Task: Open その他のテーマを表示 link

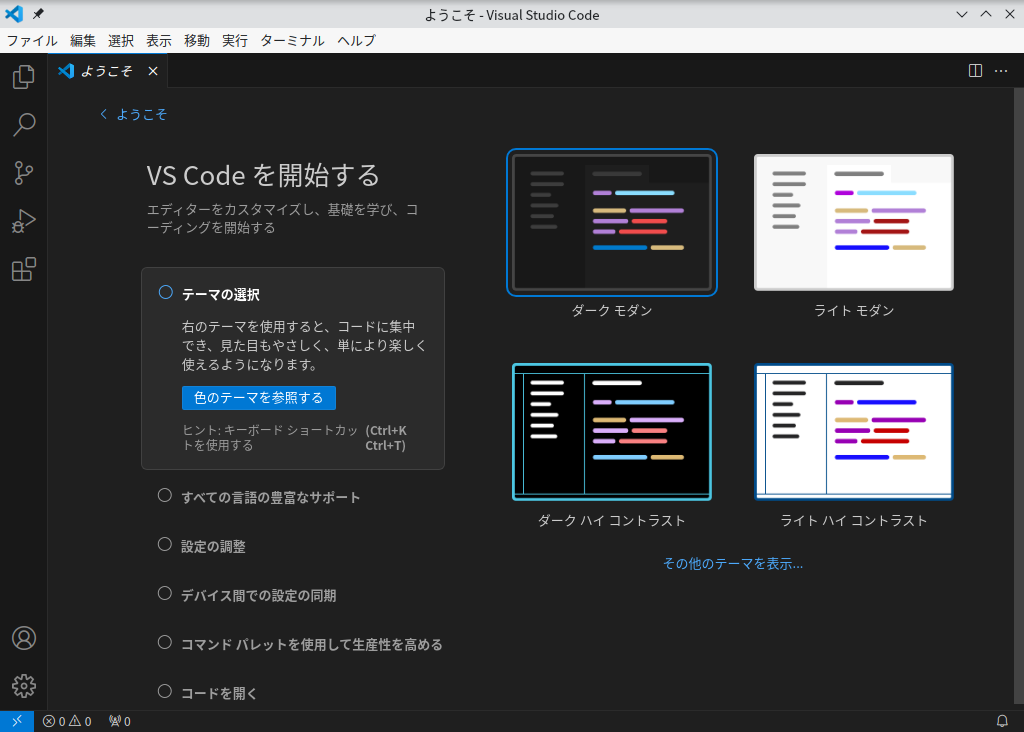Action: [733, 563]
